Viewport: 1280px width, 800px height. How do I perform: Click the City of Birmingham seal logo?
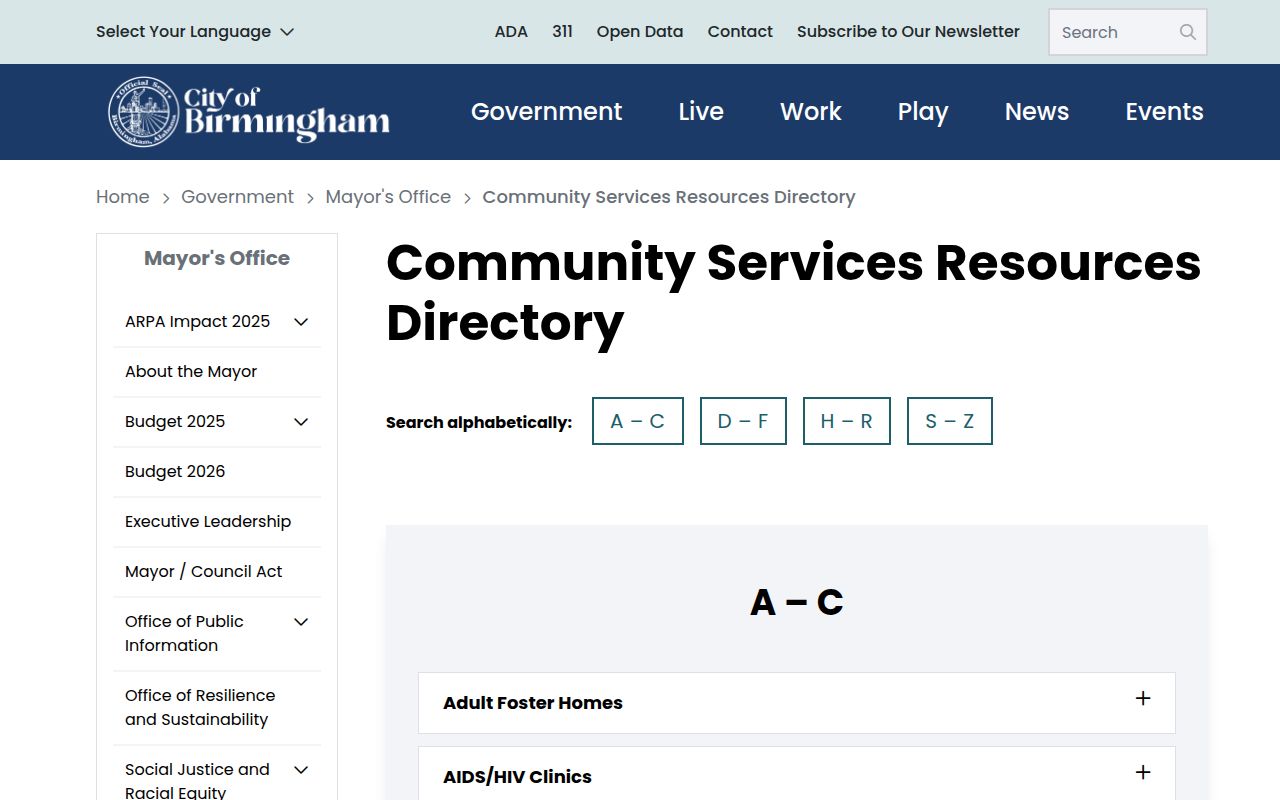click(x=144, y=112)
